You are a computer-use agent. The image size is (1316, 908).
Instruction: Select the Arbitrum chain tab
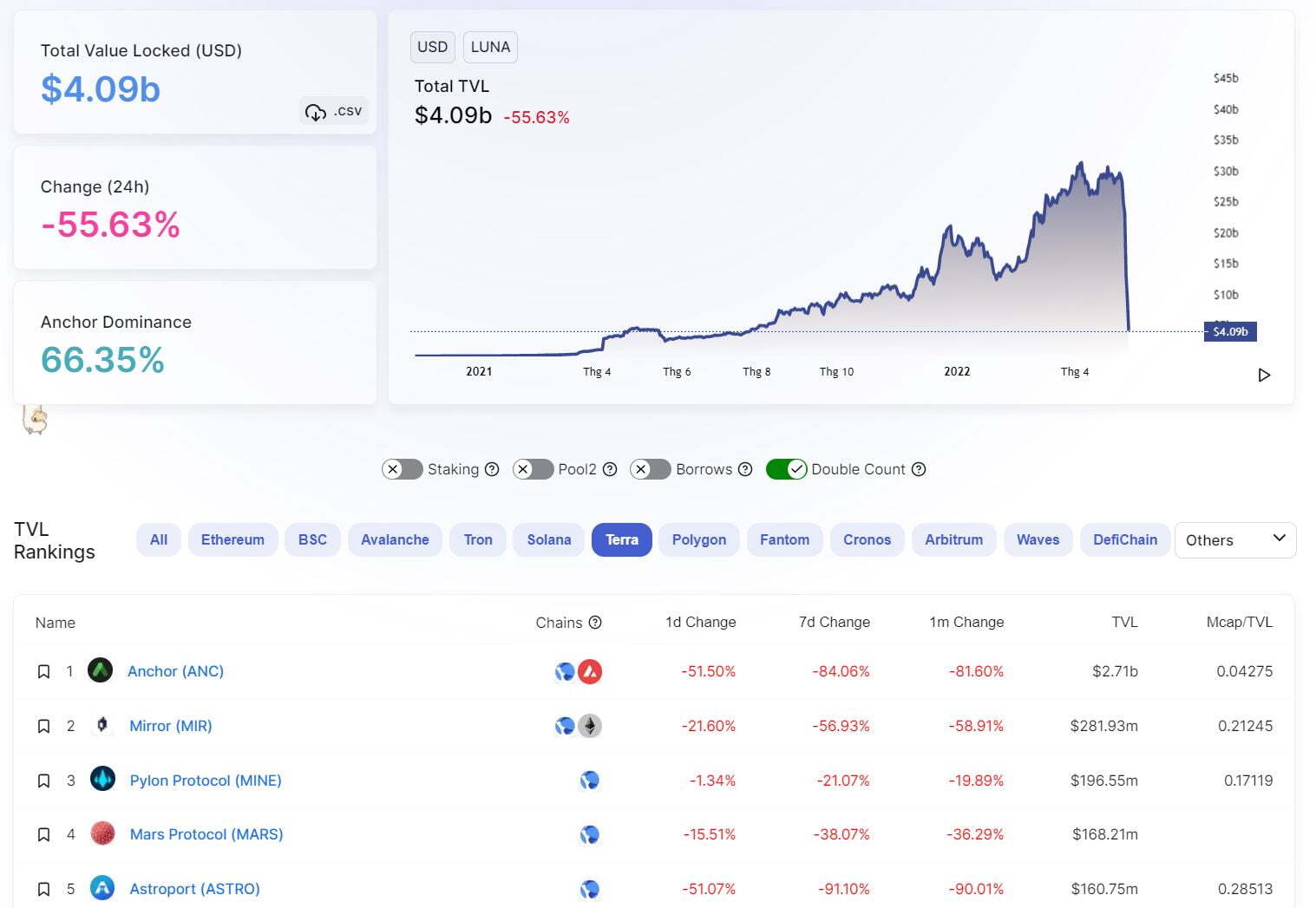point(953,539)
